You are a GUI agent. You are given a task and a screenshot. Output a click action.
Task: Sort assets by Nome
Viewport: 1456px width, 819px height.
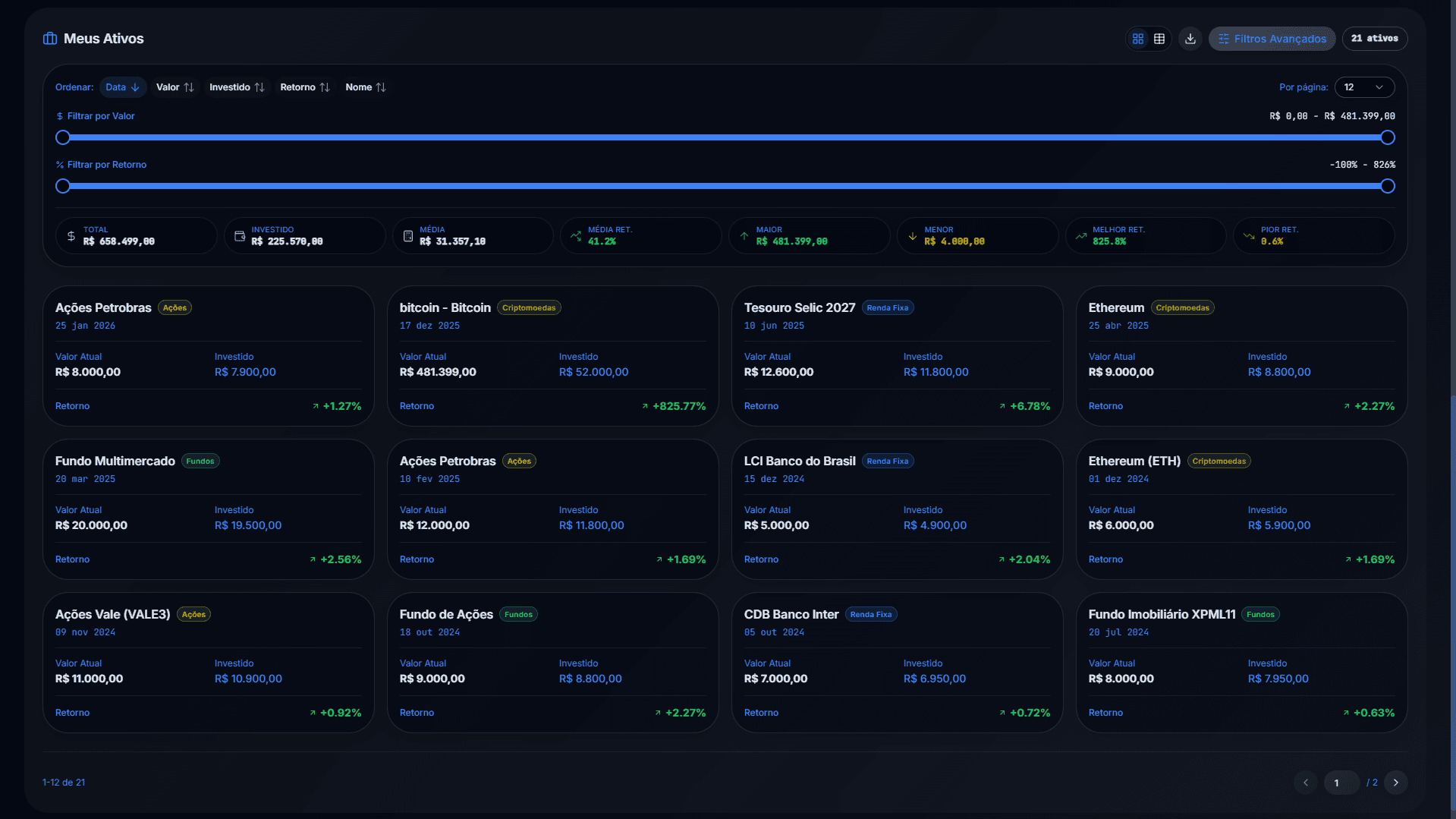click(x=365, y=87)
